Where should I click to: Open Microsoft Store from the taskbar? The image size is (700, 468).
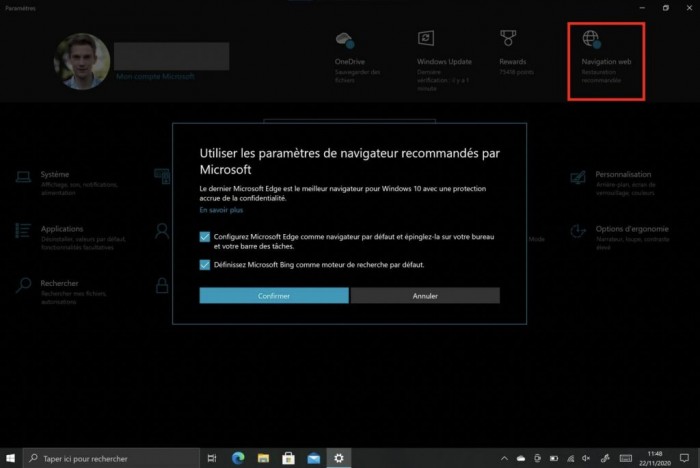click(288, 458)
